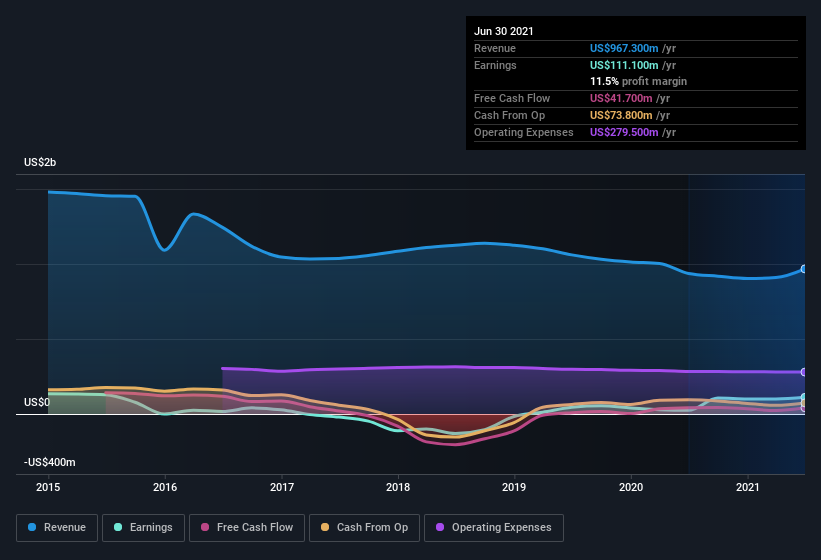Click the 11.5% profit margin text
This screenshot has width=821, height=560.
638,81
